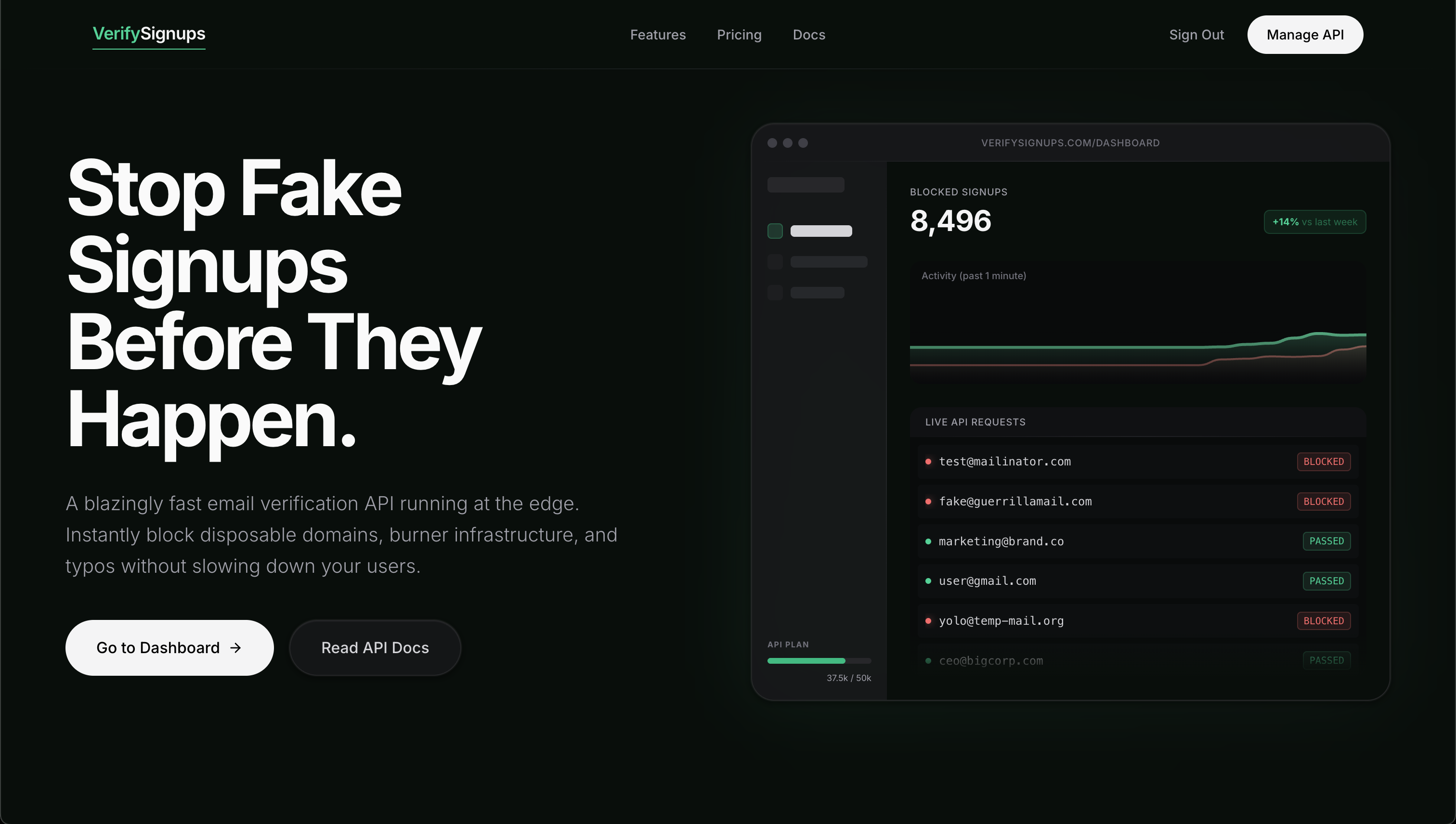Click the green active sidebar icon
Image resolution: width=1456 pixels, height=824 pixels.
click(774, 231)
